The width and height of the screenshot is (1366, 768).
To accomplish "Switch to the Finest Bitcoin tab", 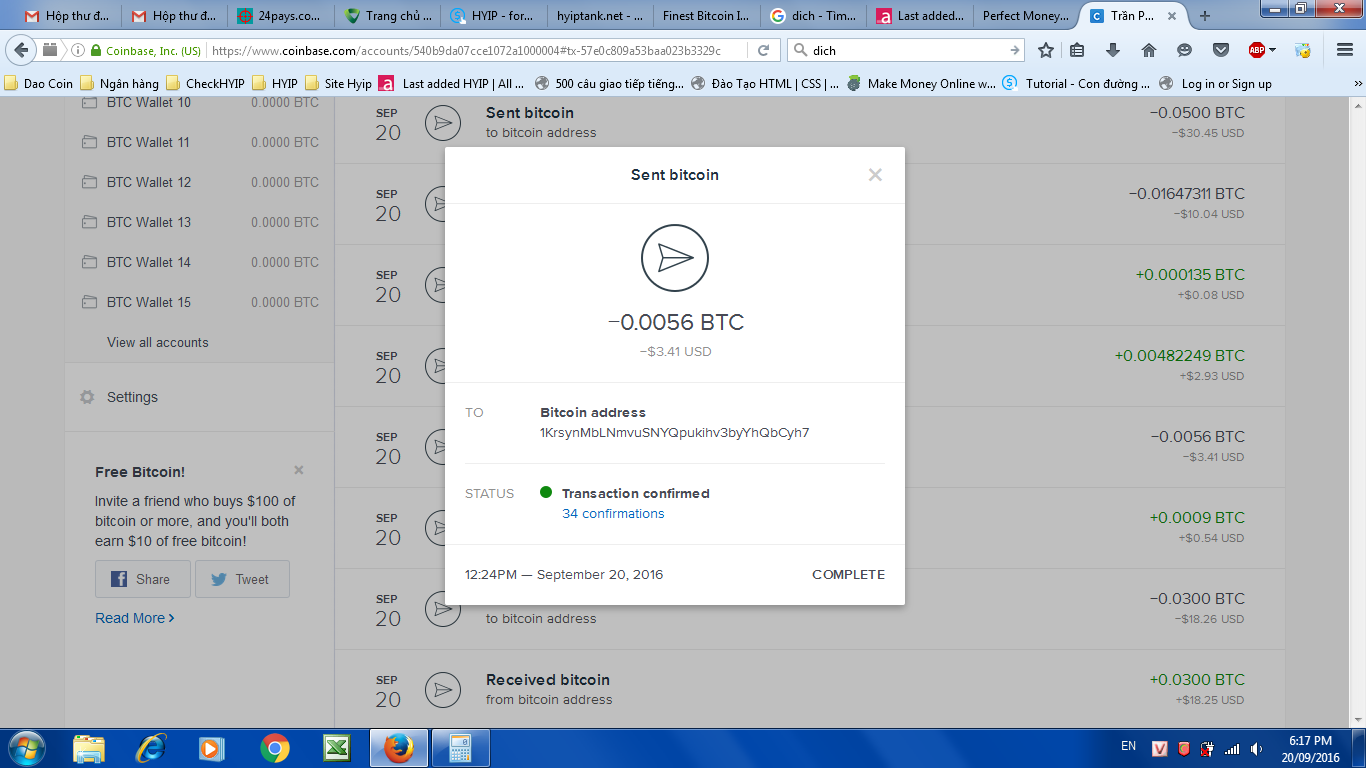I will point(706,16).
